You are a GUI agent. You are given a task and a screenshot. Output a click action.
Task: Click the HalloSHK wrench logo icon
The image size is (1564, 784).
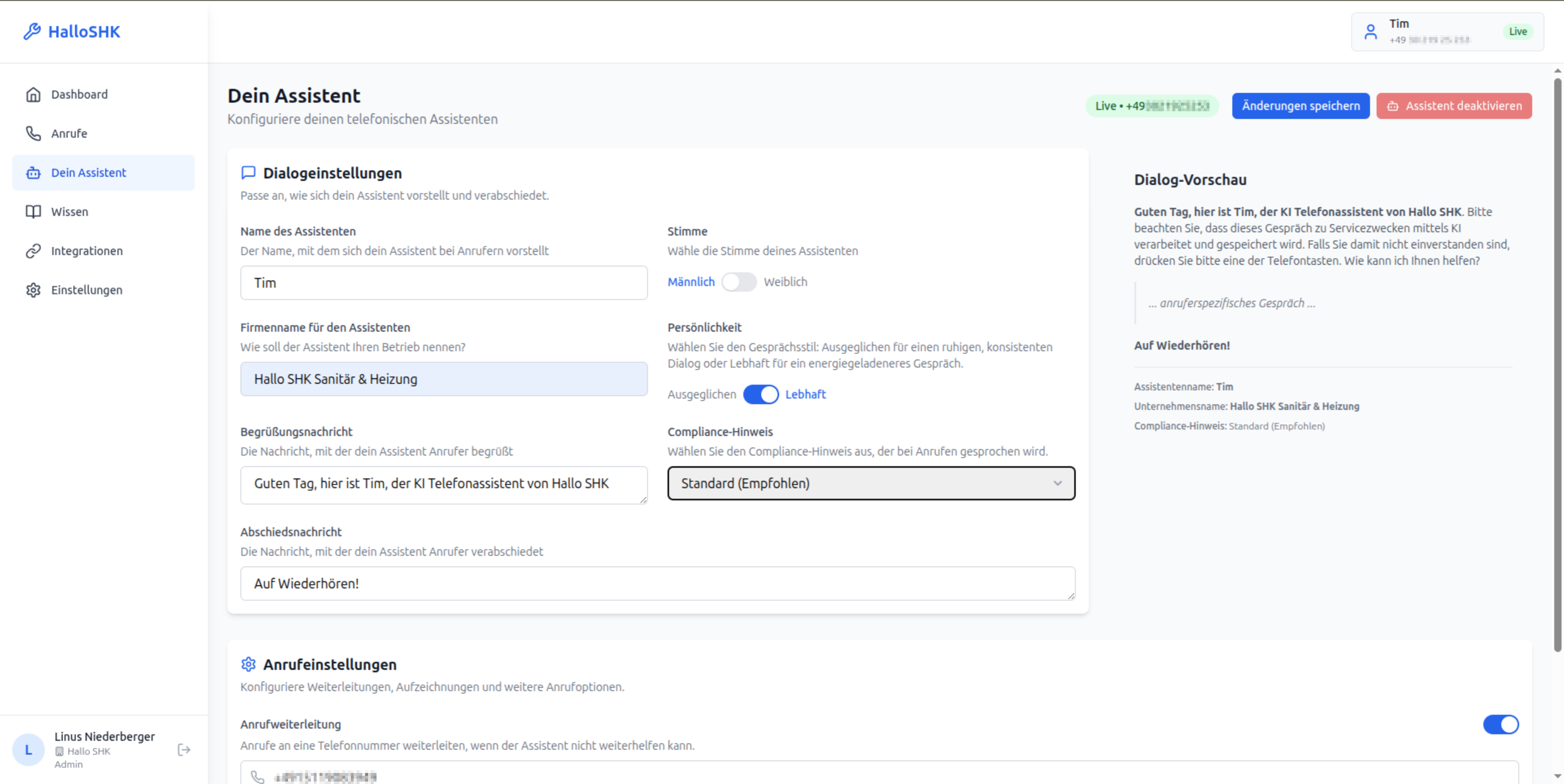(31, 31)
